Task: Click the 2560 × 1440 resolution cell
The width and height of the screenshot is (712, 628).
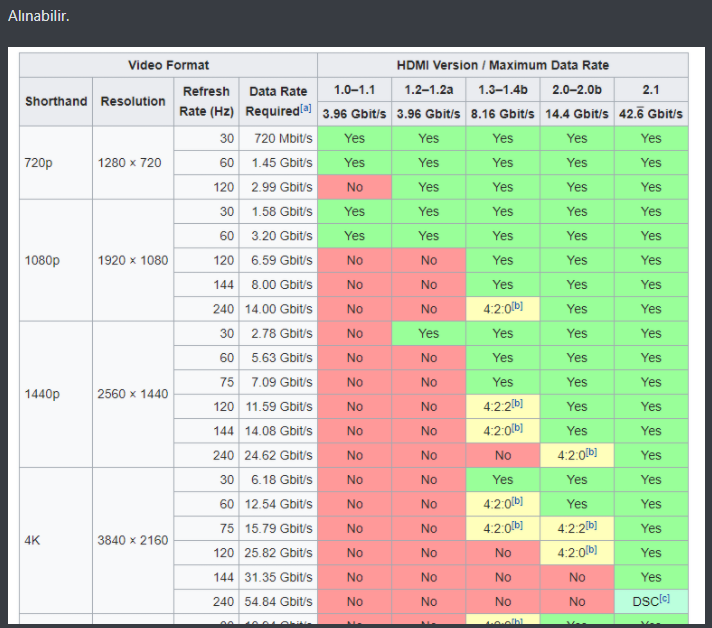Action: point(133,394)
